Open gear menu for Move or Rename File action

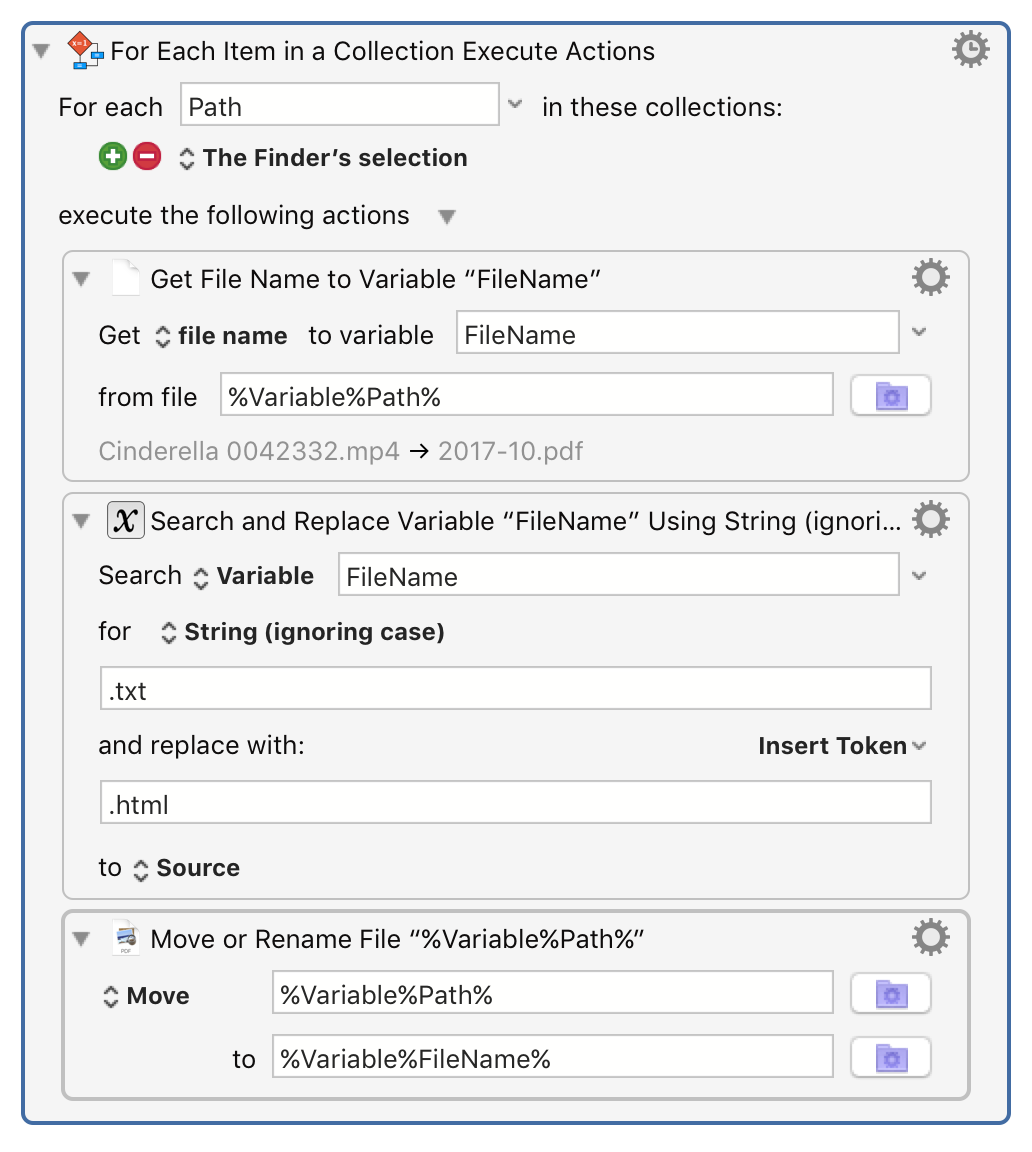pos(931,938)
